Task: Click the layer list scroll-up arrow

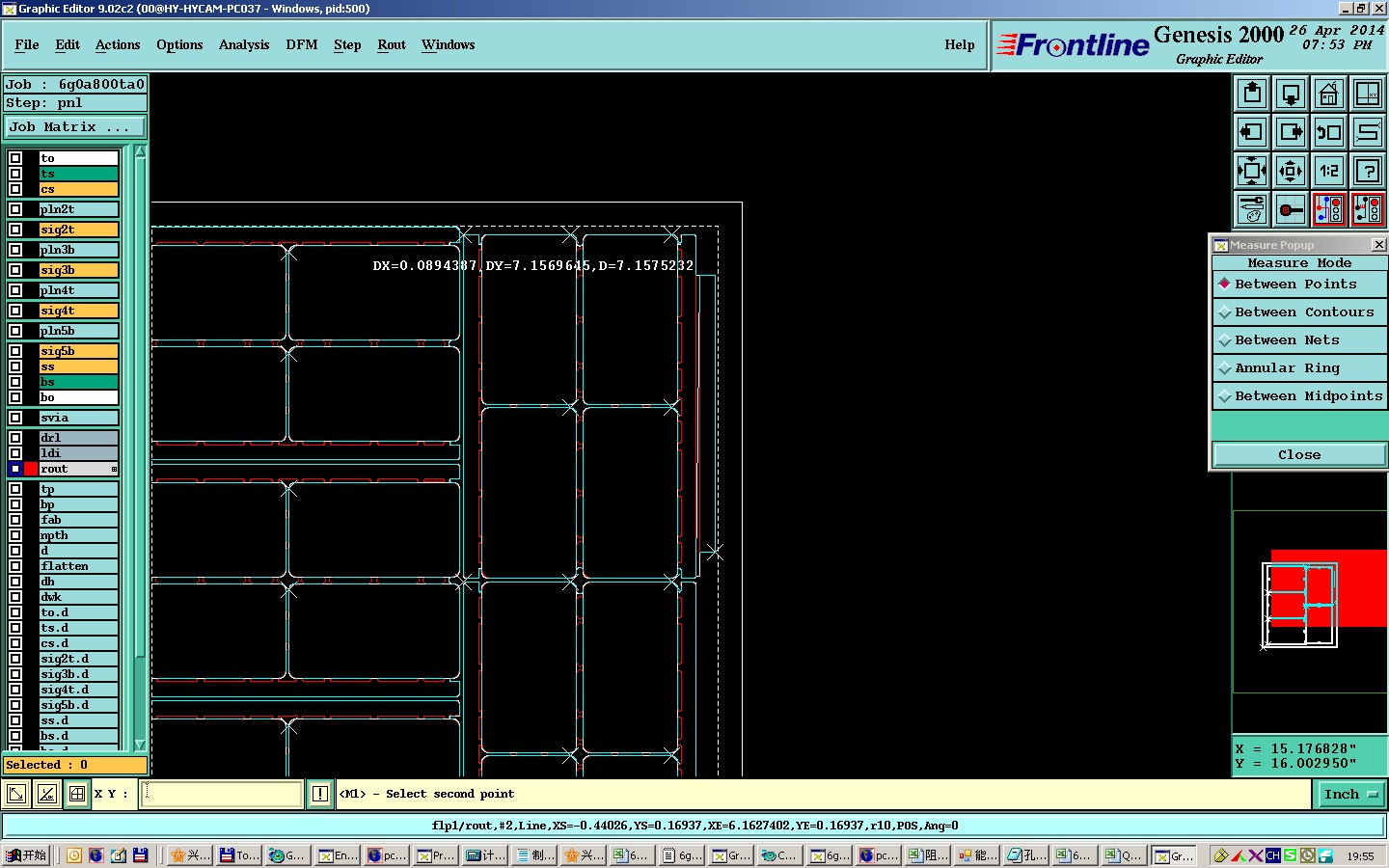Action: tap(140, 151)
